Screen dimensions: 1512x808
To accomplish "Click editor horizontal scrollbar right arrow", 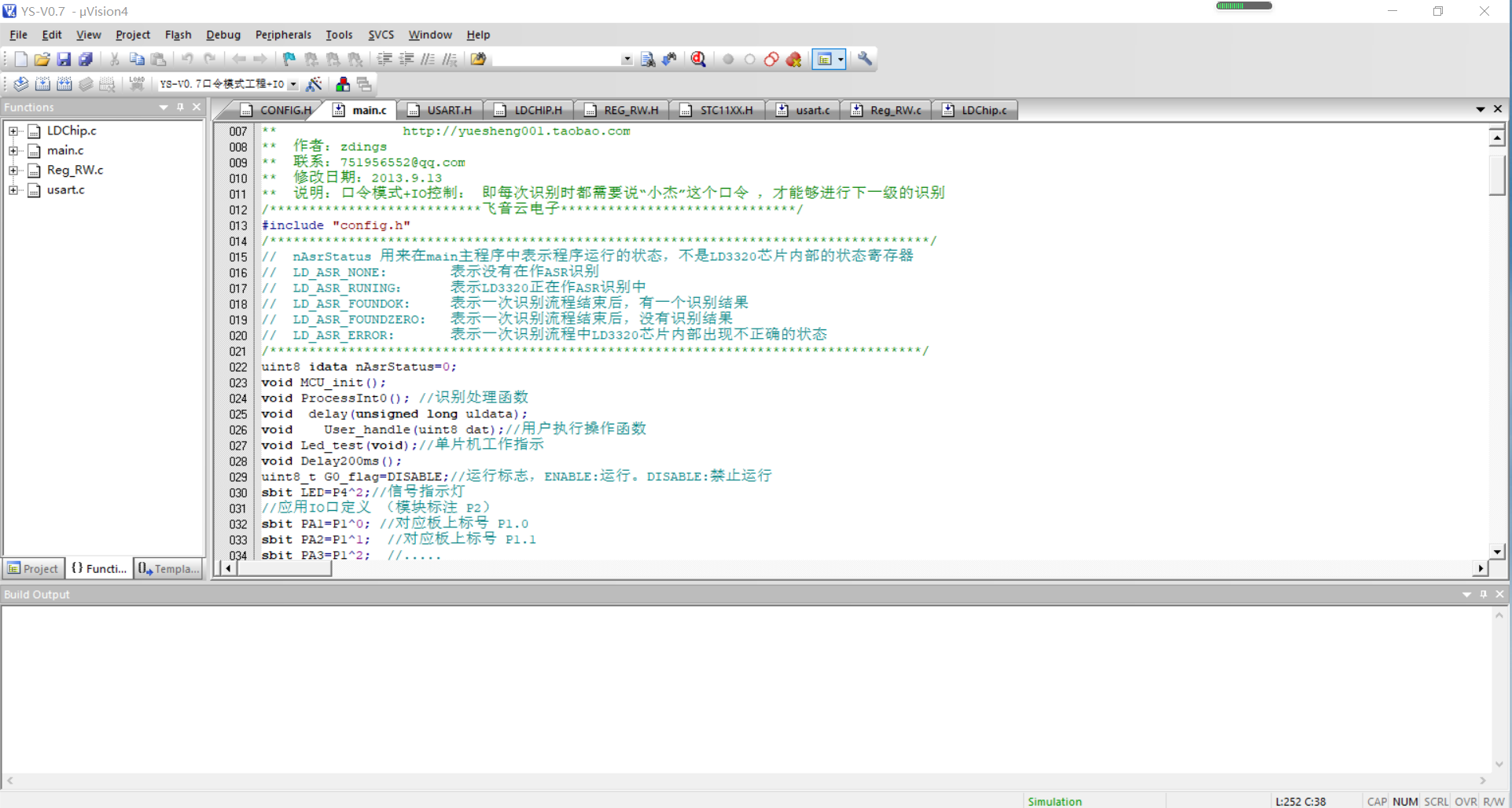I will [x=1481, y=568].
